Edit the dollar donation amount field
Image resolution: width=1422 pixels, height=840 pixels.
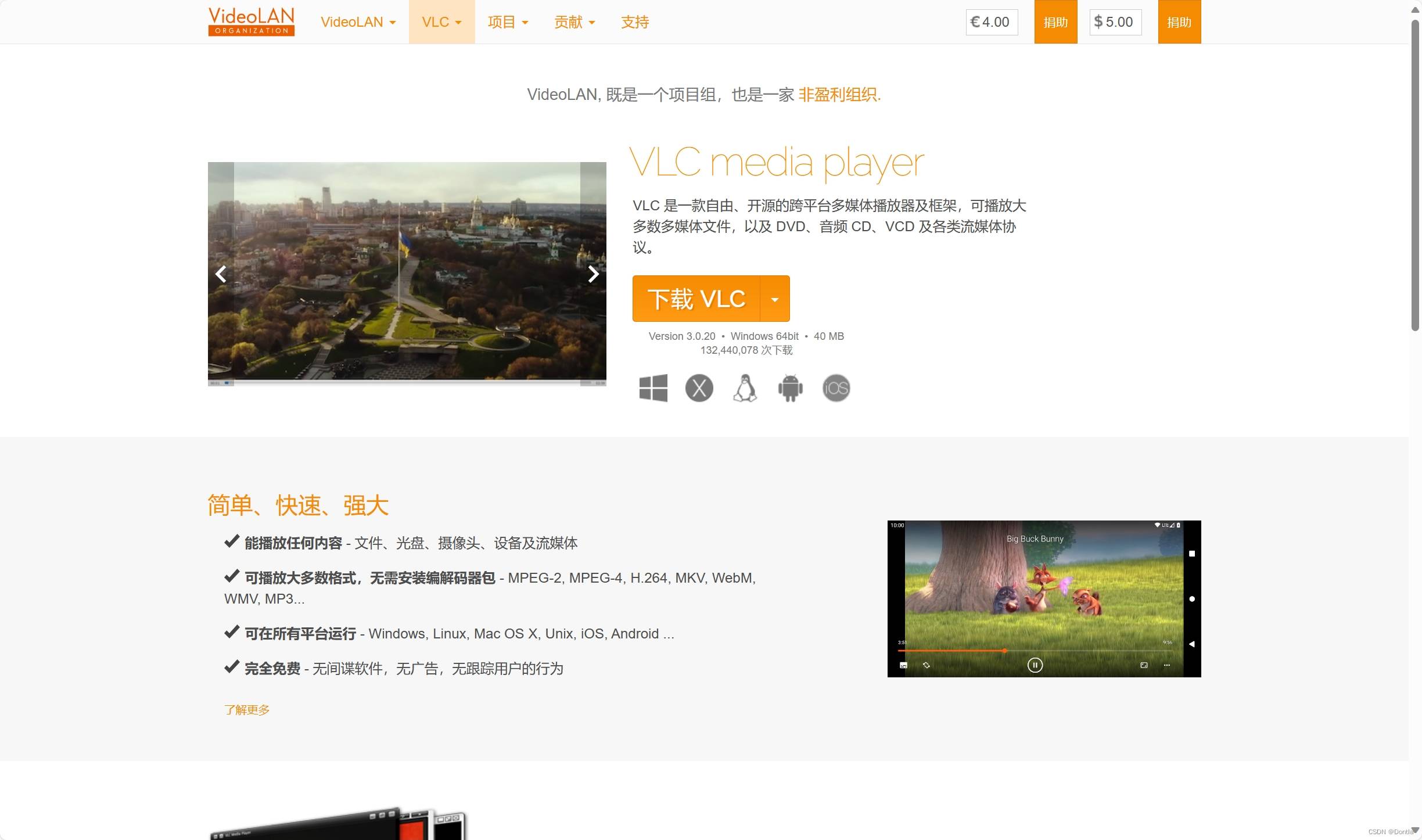[1115, 22]
